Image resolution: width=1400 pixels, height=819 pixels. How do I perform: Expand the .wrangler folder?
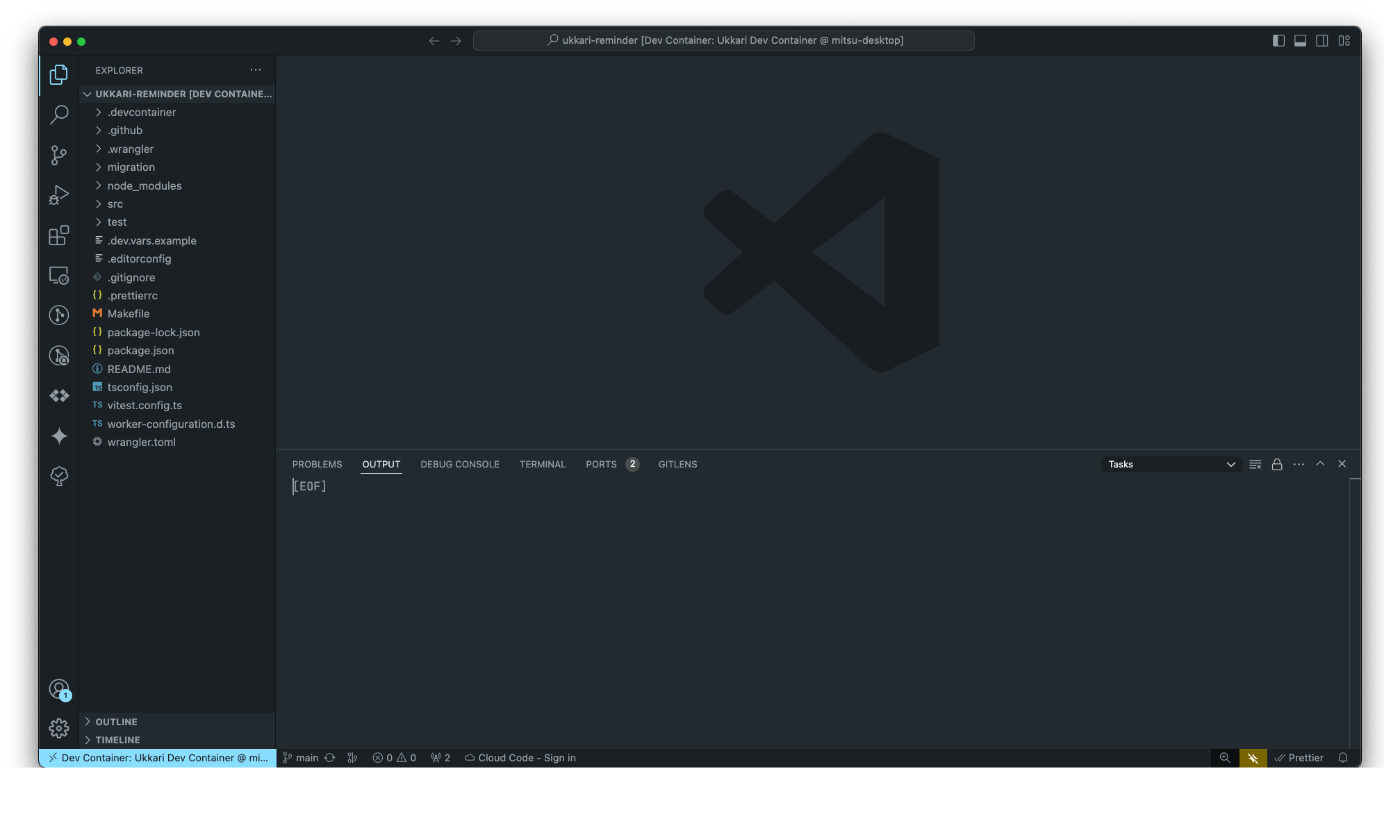pyautogui.click(x=177, y=149)
